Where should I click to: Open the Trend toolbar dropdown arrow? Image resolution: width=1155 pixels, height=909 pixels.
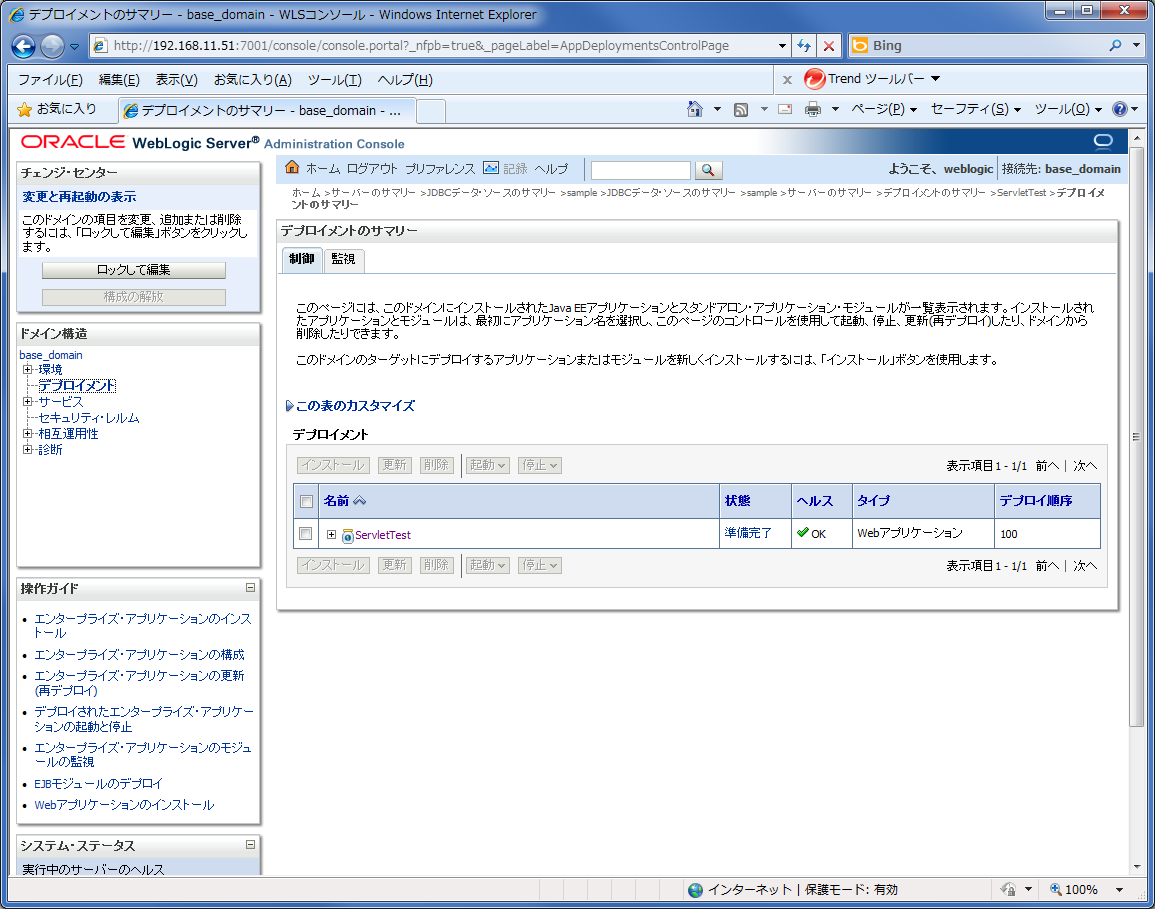coord(935,79)
